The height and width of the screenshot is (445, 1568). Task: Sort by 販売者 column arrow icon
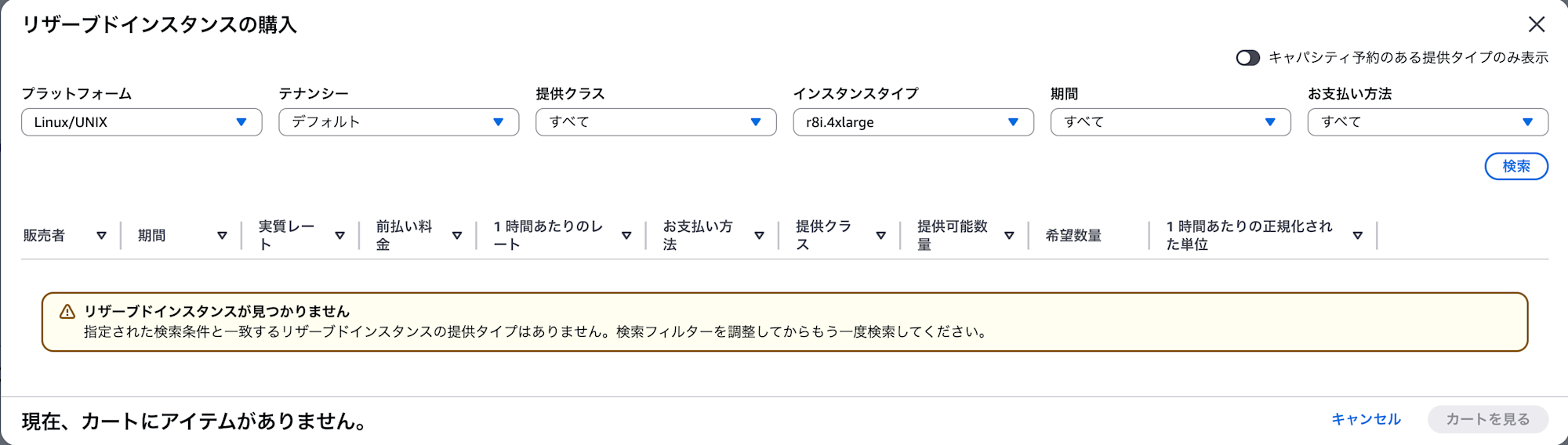coord(101,236)
